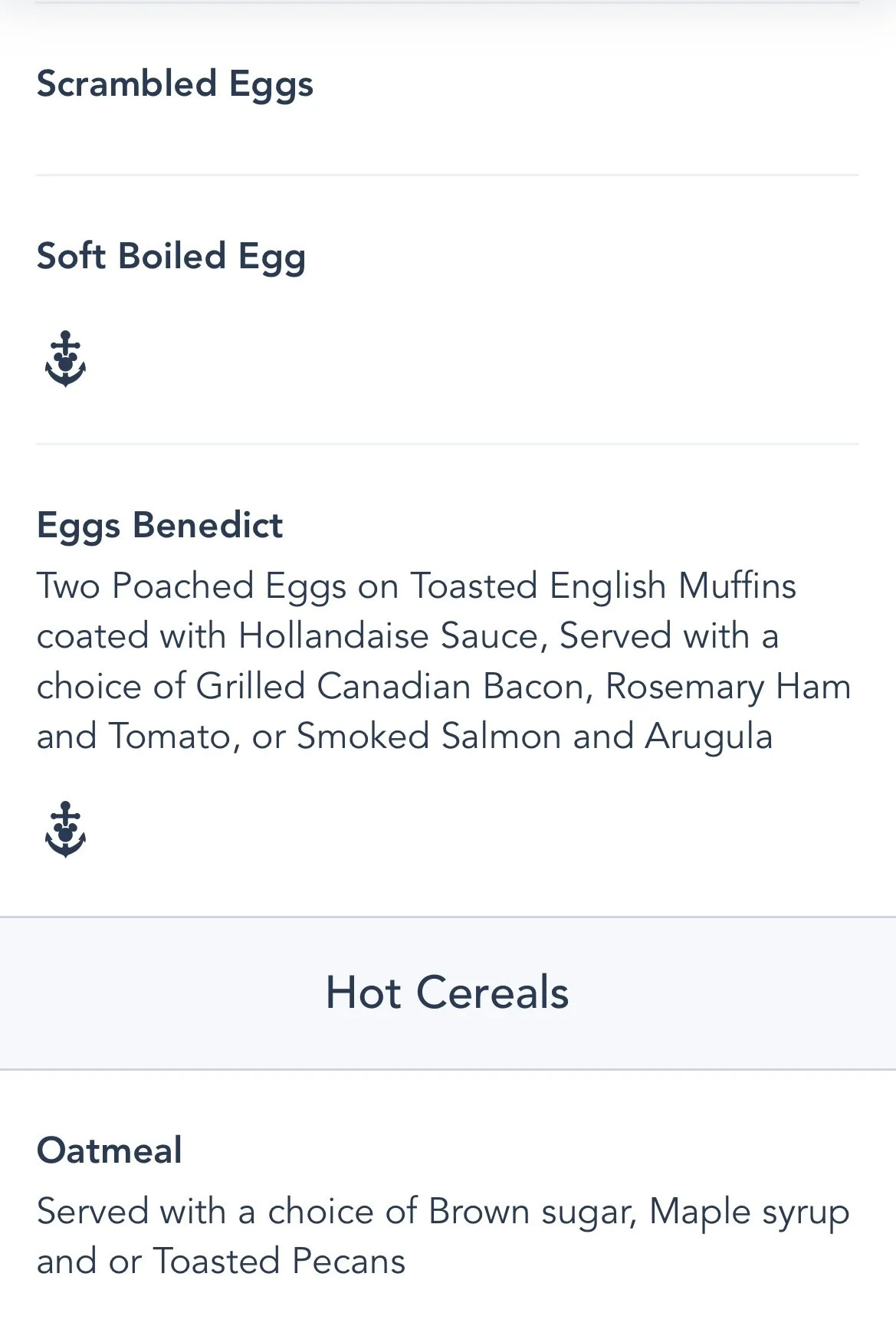The height and width of the screenshot is (1339, 896).
Task: Tap the word "Cereals" in the section header
Action: [x=492, y=993]
